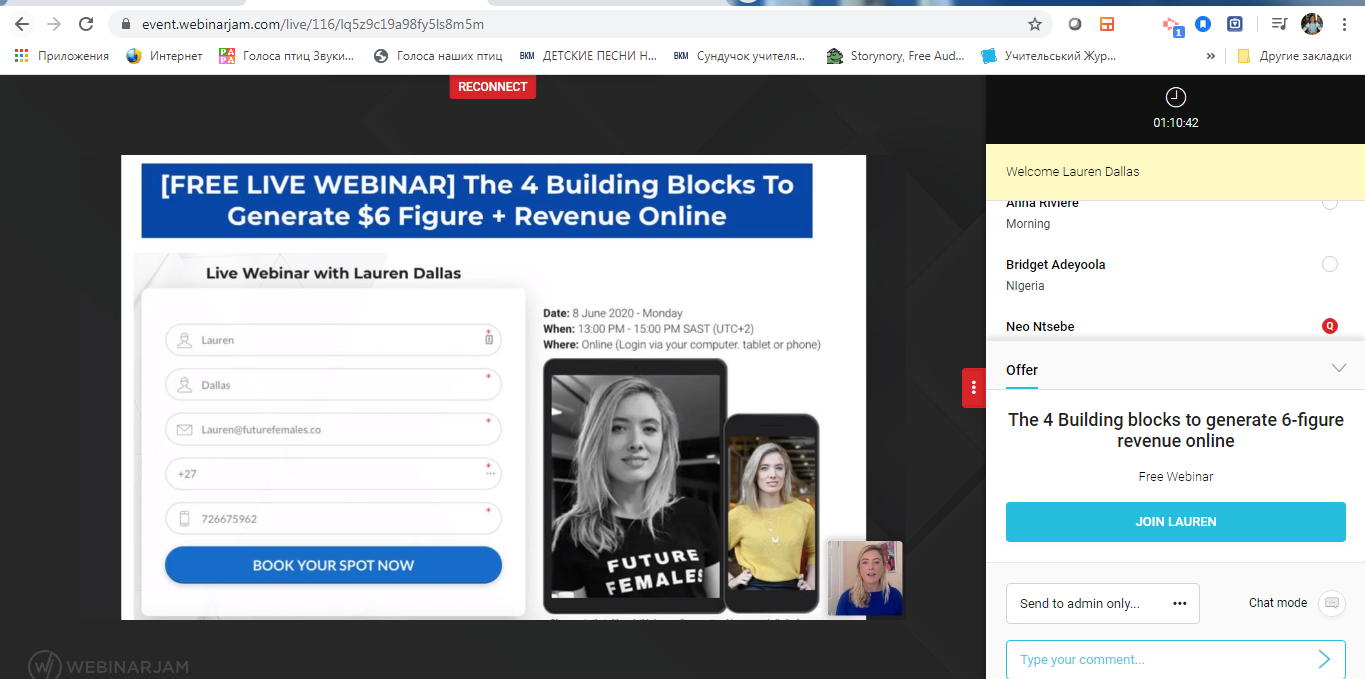Reload the webinar page

tap(86, 24)
